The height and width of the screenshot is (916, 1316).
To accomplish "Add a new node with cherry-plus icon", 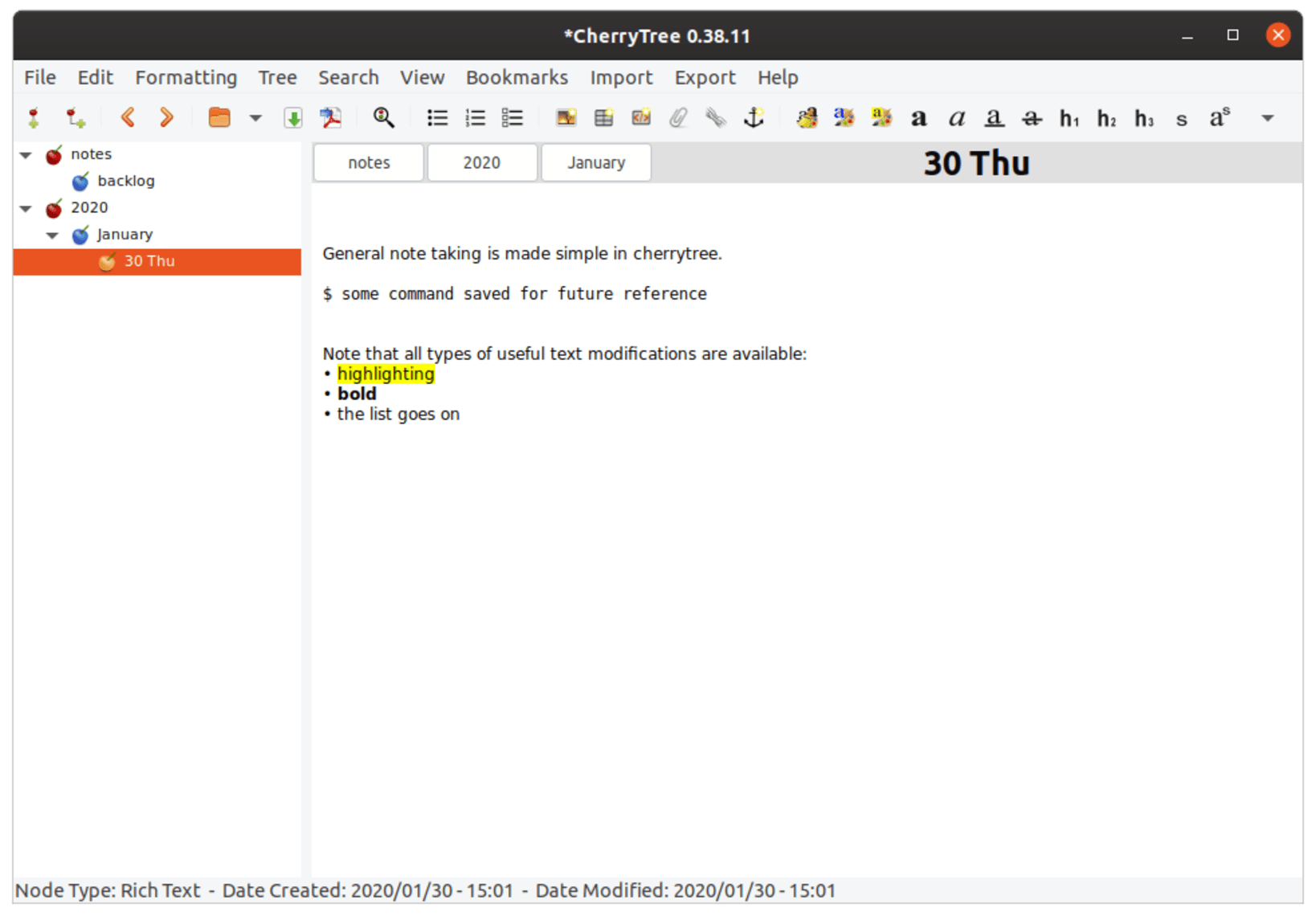I will tap(34, 118).
